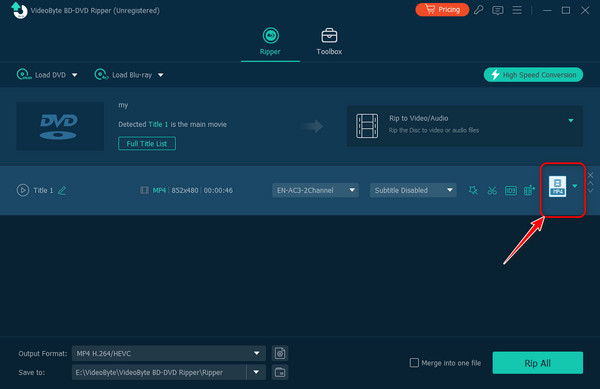Open the Edit effects wand icon
Image resolution: width=600 pixels, height=389 pixels.
473,190
